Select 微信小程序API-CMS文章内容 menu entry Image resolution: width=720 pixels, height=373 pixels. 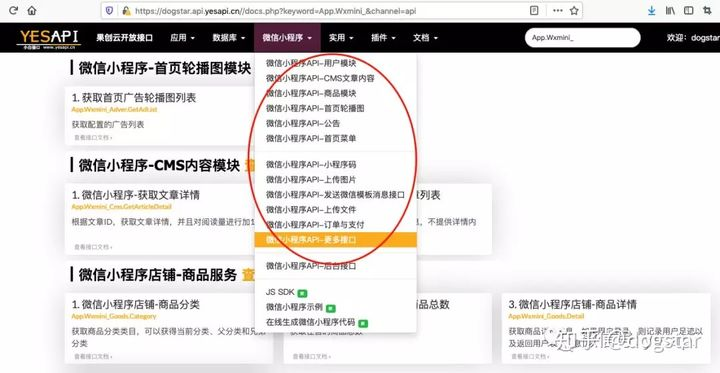pyautogui.click(x=335, y=79)
